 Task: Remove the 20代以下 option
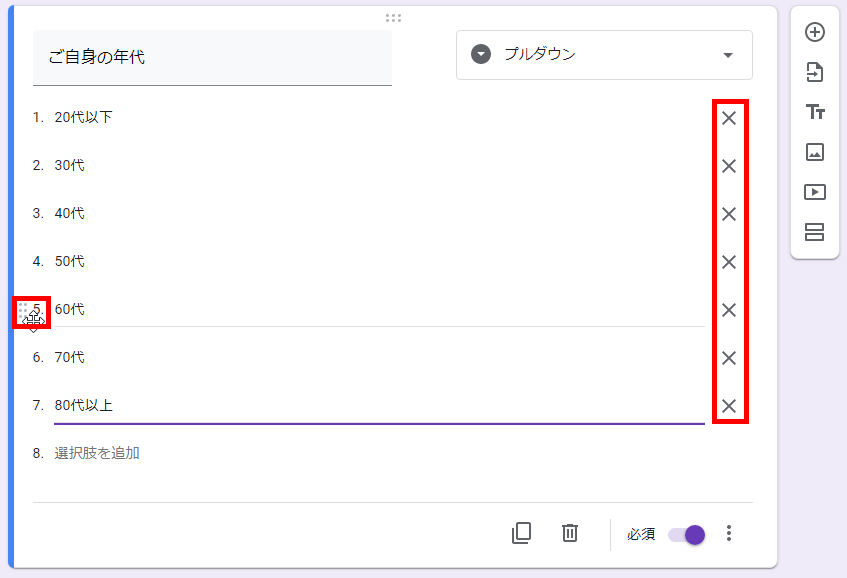(x=729, y=118)
